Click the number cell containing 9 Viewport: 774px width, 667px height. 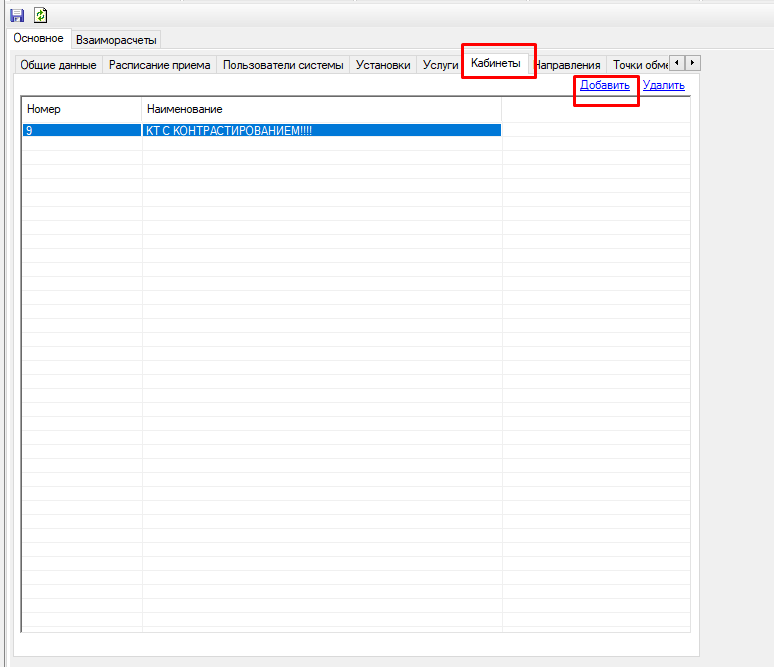(x=82, y=130)
